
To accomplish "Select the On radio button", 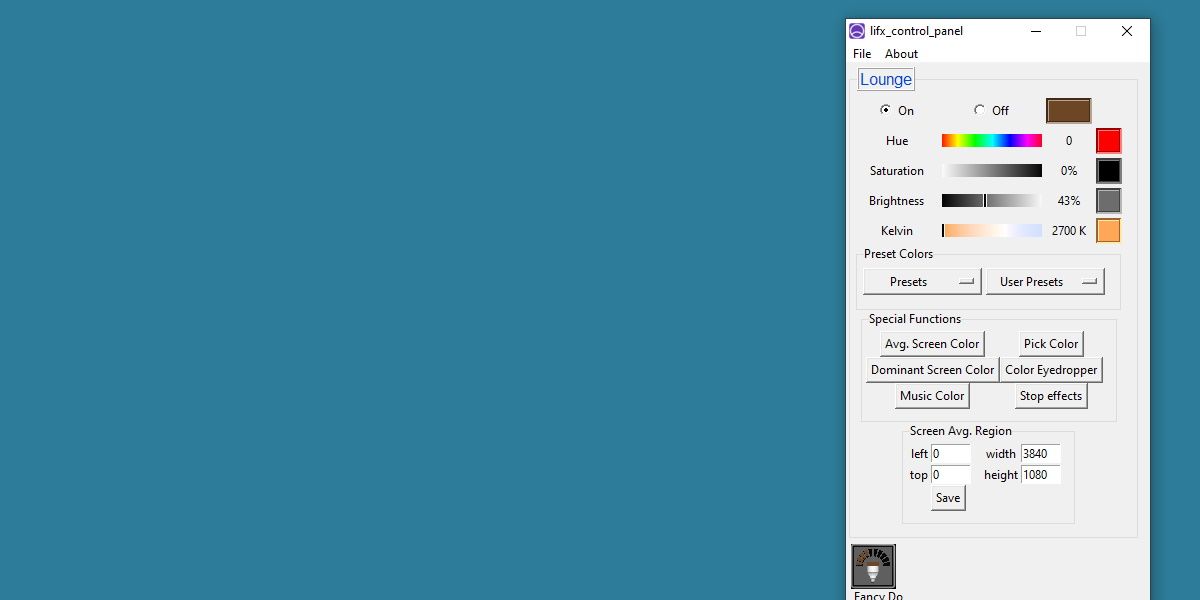I will [x=885, y=110].
